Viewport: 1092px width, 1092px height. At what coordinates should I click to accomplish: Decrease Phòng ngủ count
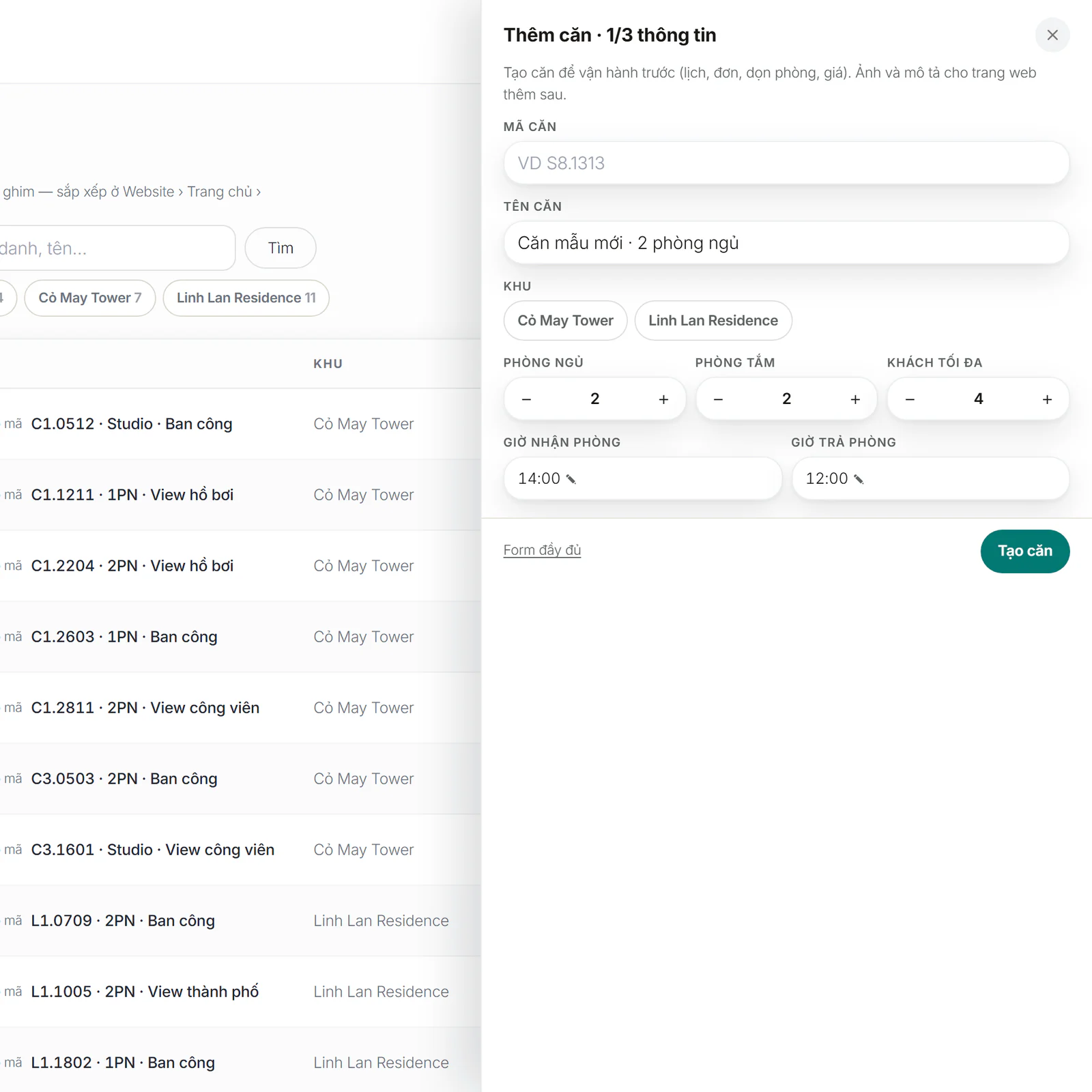(x=526, y=399)
